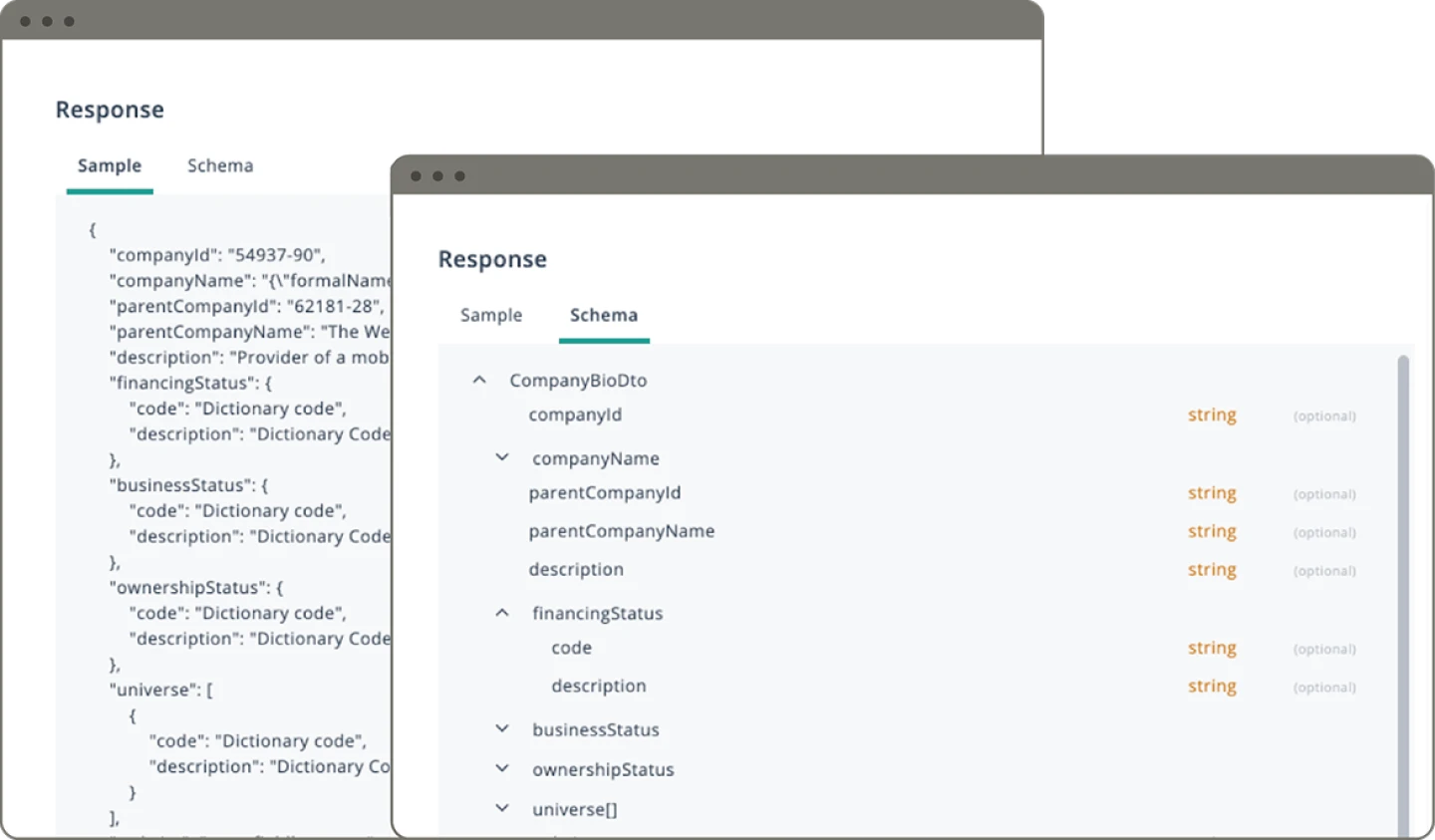Click the financingStatus label
The width and height of the screenshot is (1435, 840).
[x=597, y=614]
